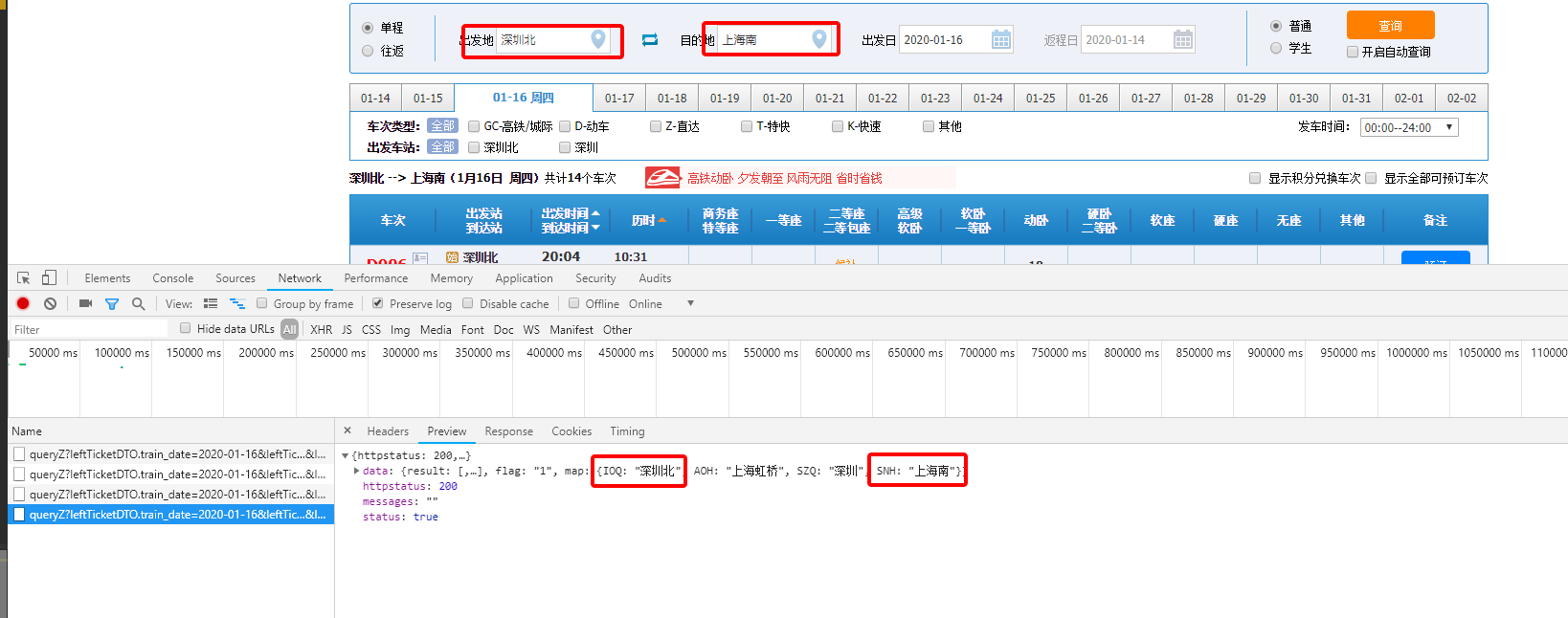
Task: Open the departure time range dropdown
Action: coord(1409,127)
